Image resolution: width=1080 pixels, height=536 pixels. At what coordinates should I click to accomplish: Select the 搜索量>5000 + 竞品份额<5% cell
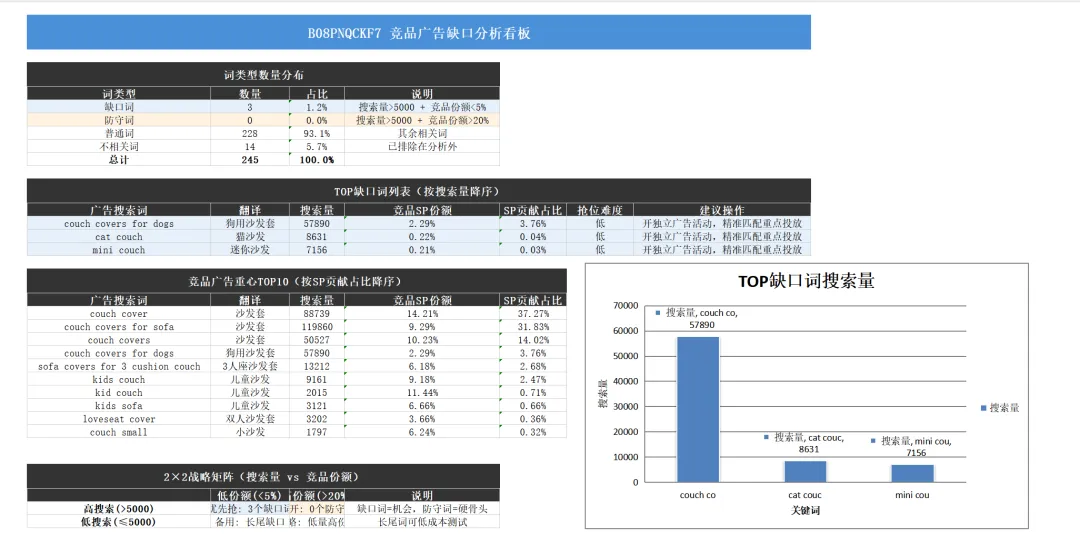click(422, 107)
